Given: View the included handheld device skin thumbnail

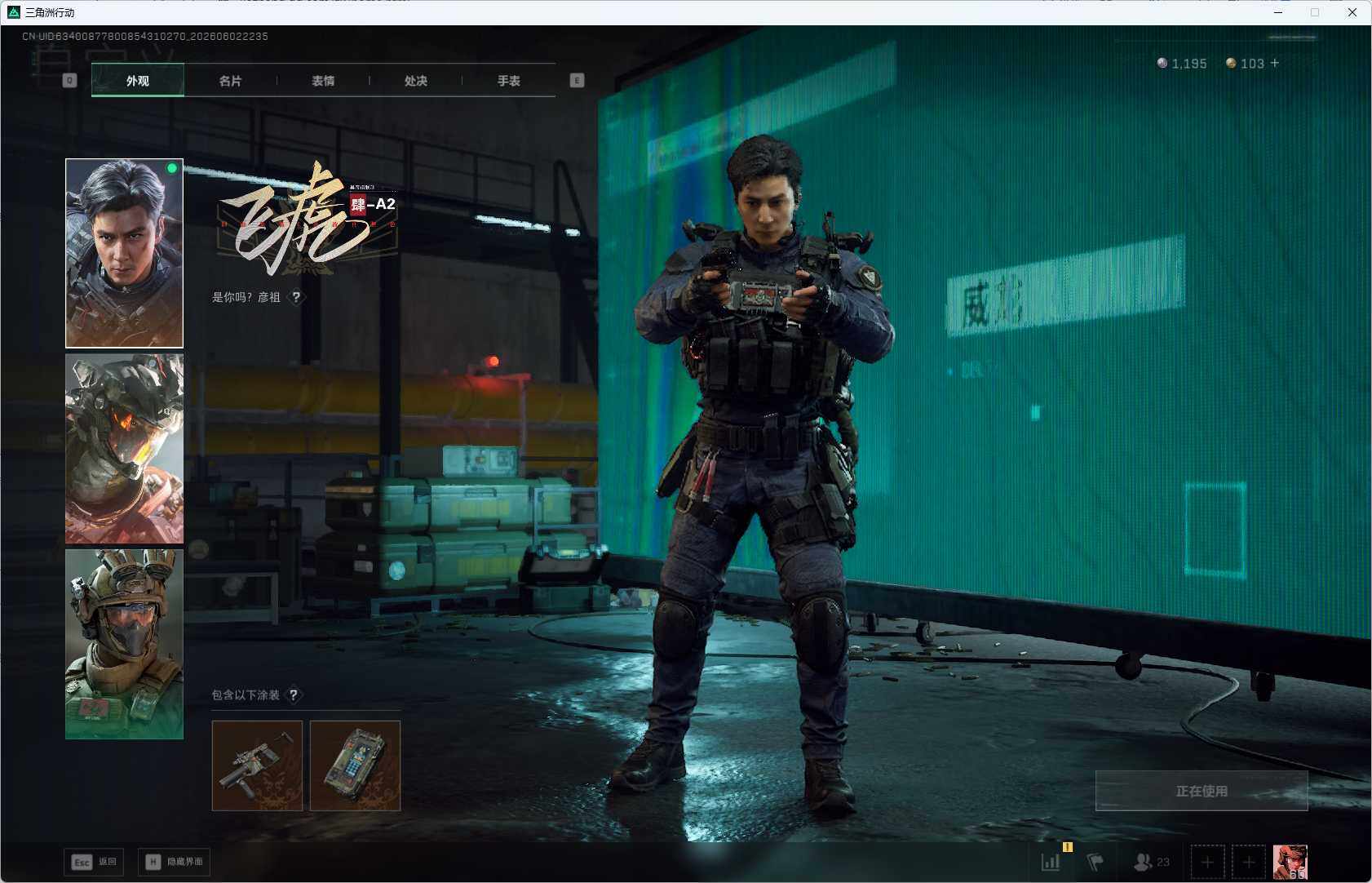Looking at the screenshot, I should tap(355, 765).
